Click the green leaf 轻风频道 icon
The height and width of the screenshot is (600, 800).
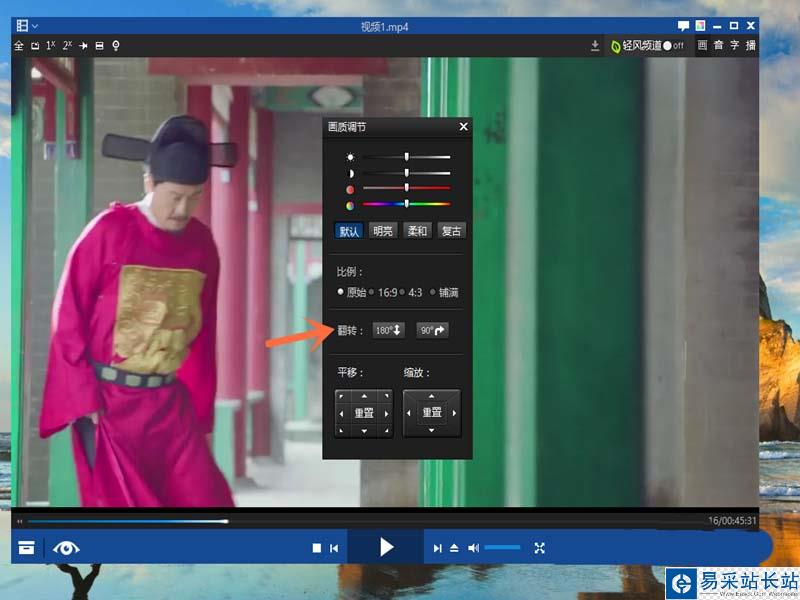tap(616, 46)
